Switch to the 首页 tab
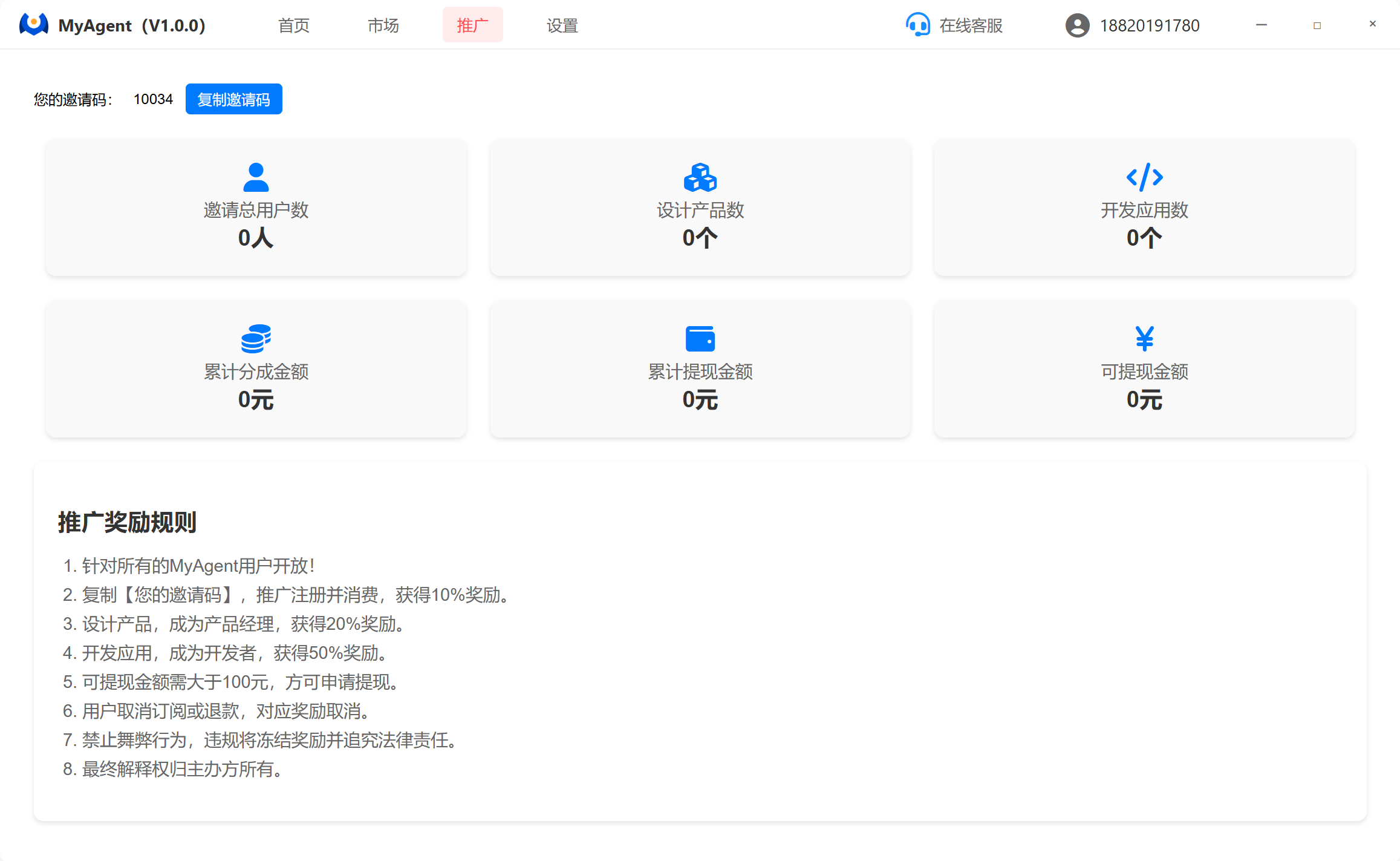Screen dimensions: 1400x861 (293, 25)
